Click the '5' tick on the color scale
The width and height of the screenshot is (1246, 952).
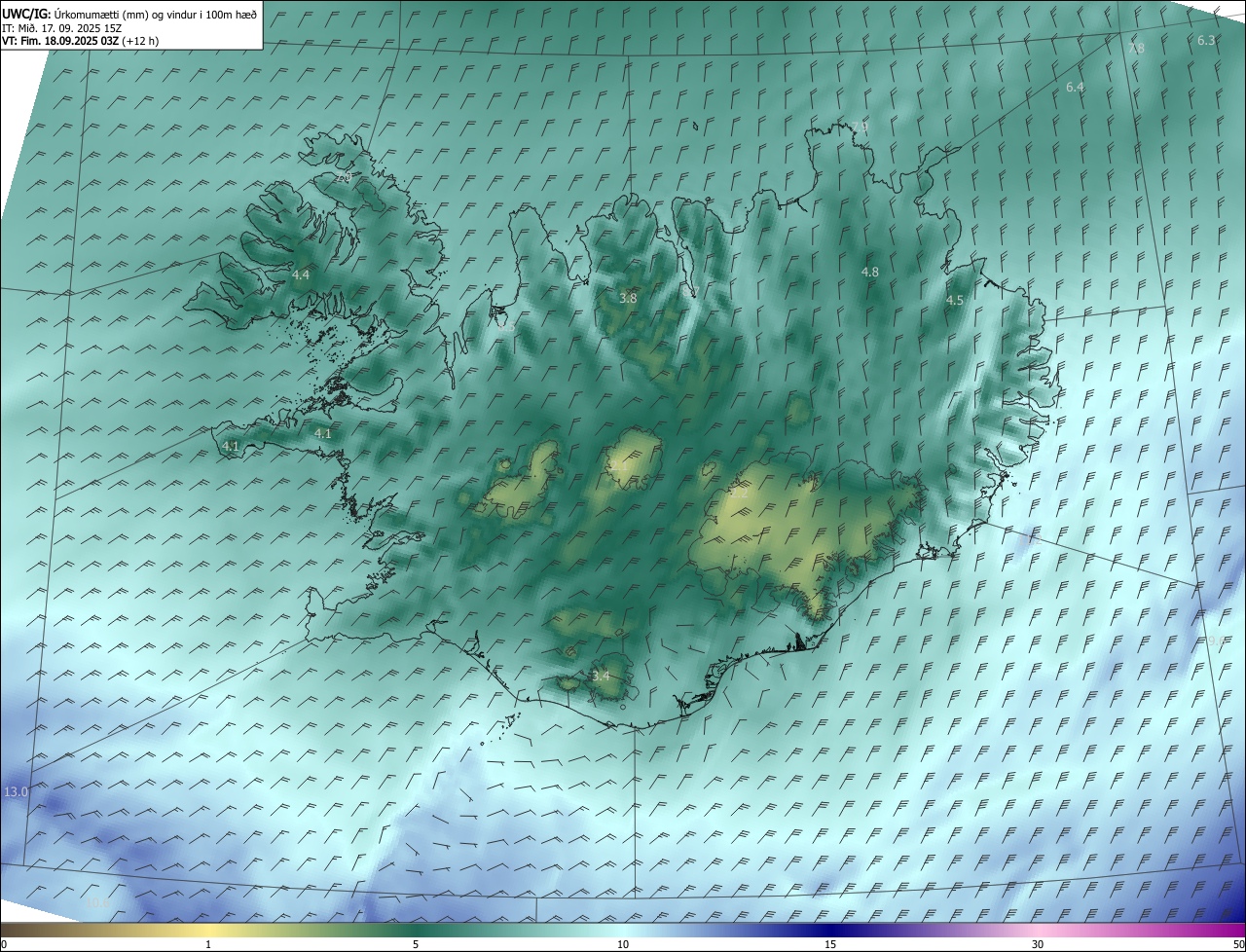(416, 944)
